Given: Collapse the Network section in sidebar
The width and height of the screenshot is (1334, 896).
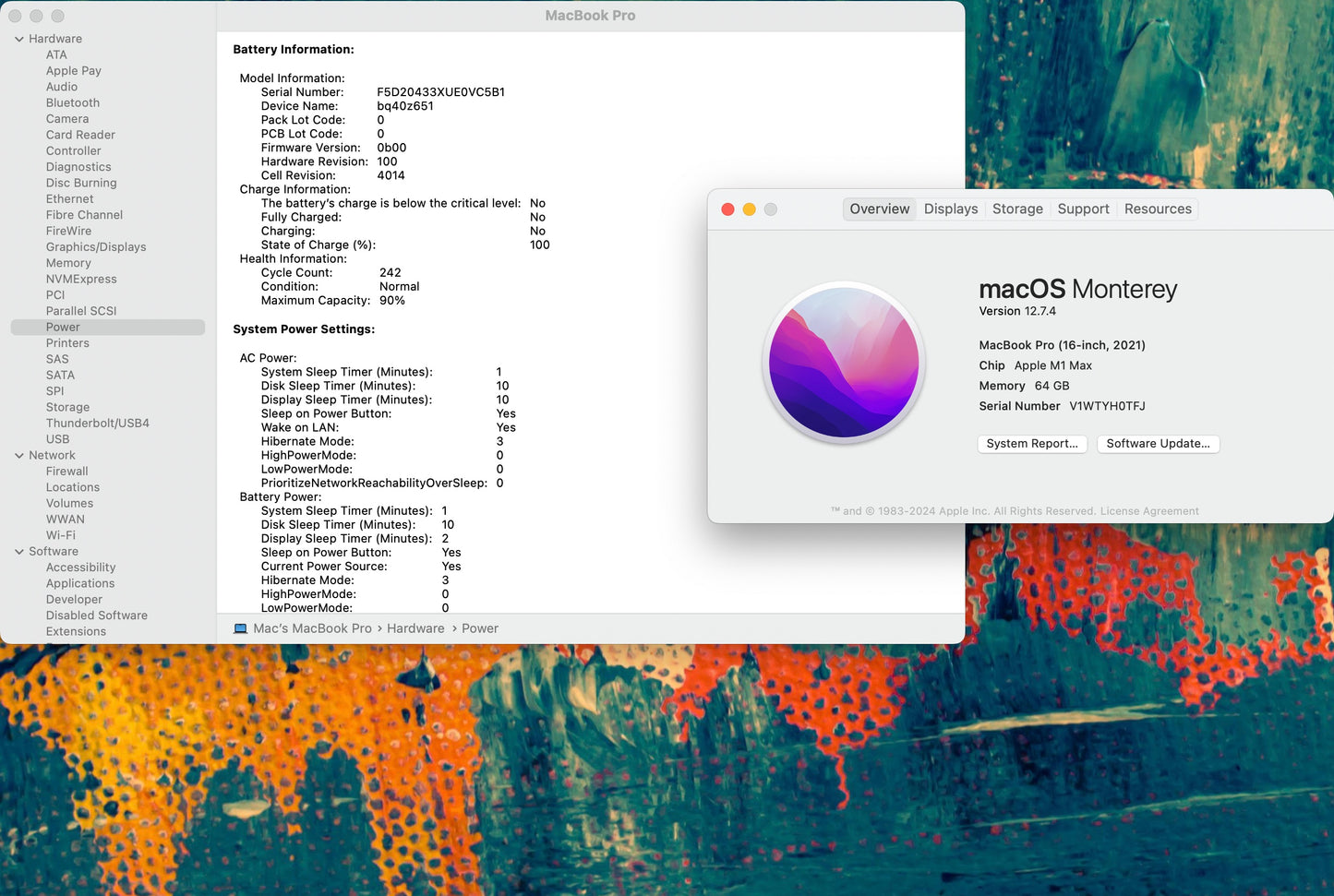Looking at the screenshot, I should 18,456.
